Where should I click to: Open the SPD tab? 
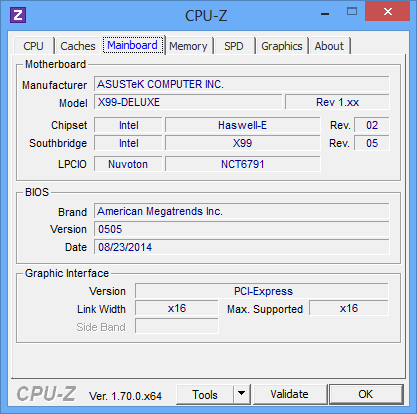pyautogui.click(x=234, y=46)
